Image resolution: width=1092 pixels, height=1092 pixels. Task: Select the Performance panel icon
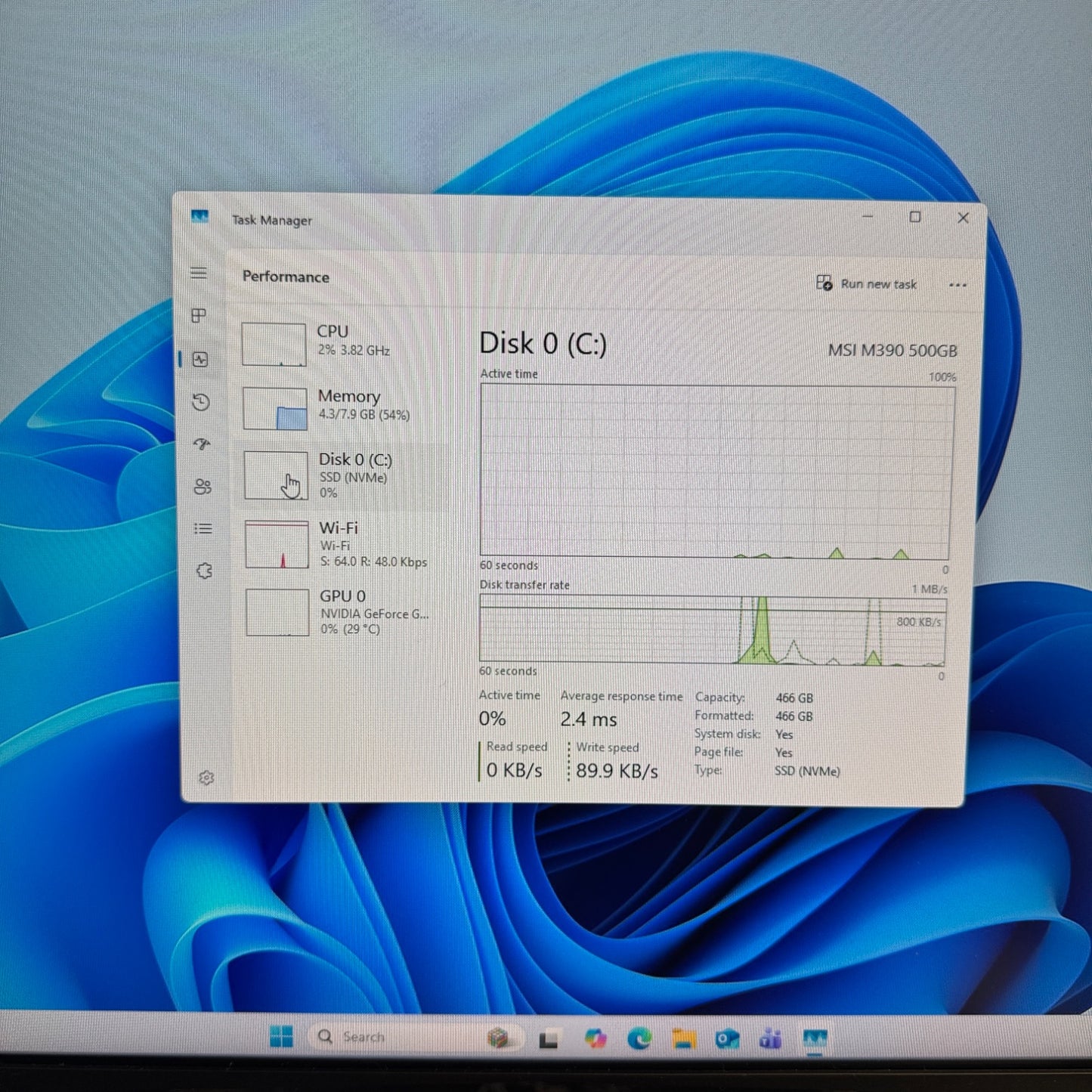pyautogui.click(x=199, y=360)
